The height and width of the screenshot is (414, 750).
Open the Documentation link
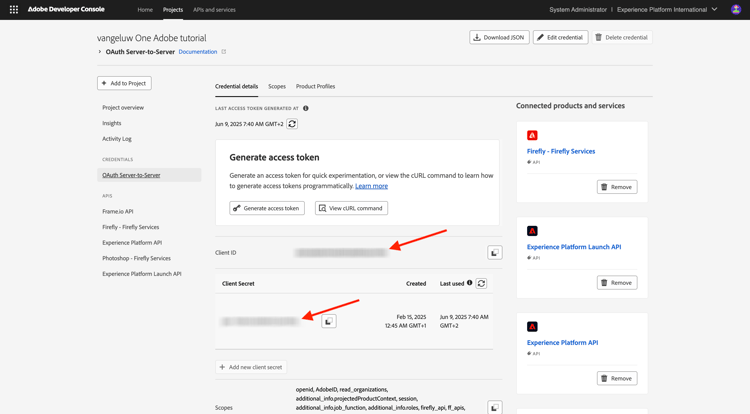coord(198,52)
